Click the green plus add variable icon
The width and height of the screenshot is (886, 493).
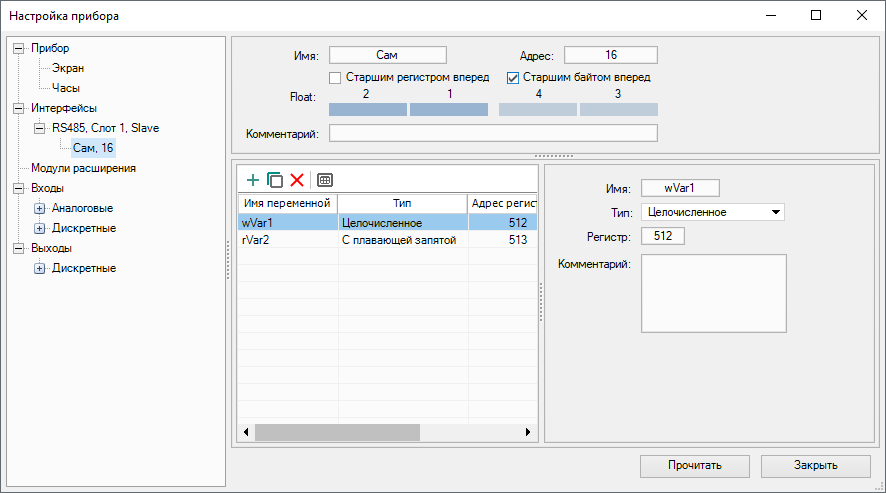253,180
